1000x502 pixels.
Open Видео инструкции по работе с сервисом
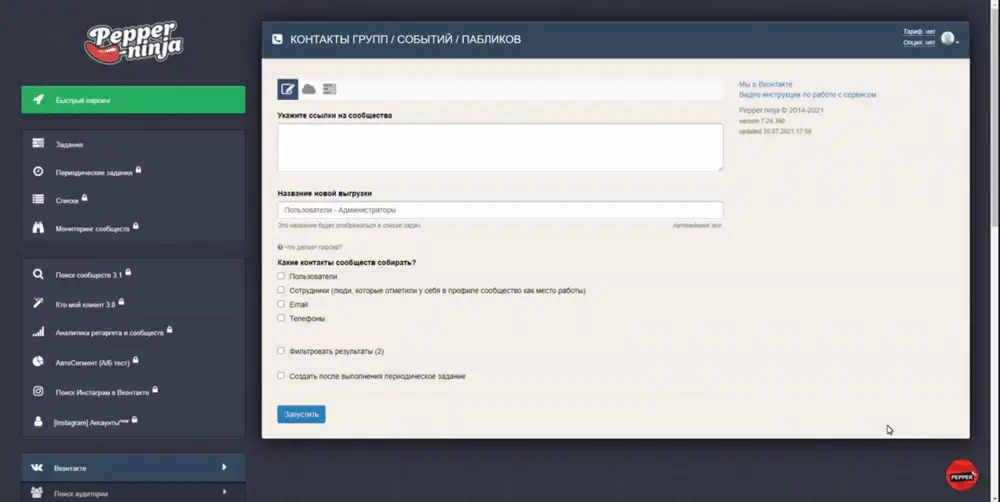coord(807,94)
